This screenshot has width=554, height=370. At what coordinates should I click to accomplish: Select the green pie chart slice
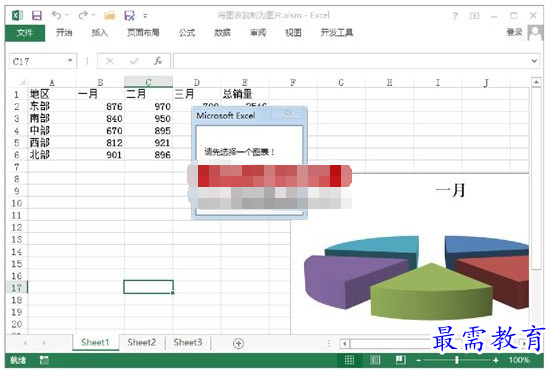click(431, 292)
